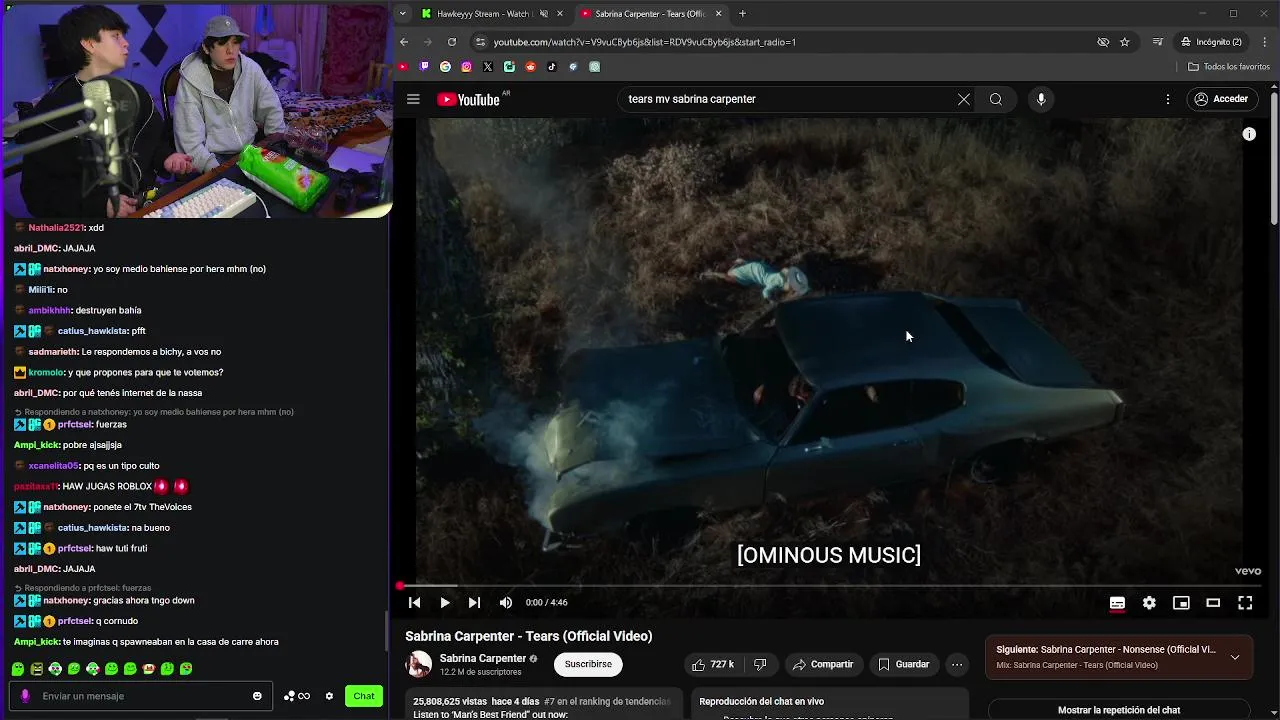
Task: Start voice search with the microphone icon
Action: [1041, 99]
